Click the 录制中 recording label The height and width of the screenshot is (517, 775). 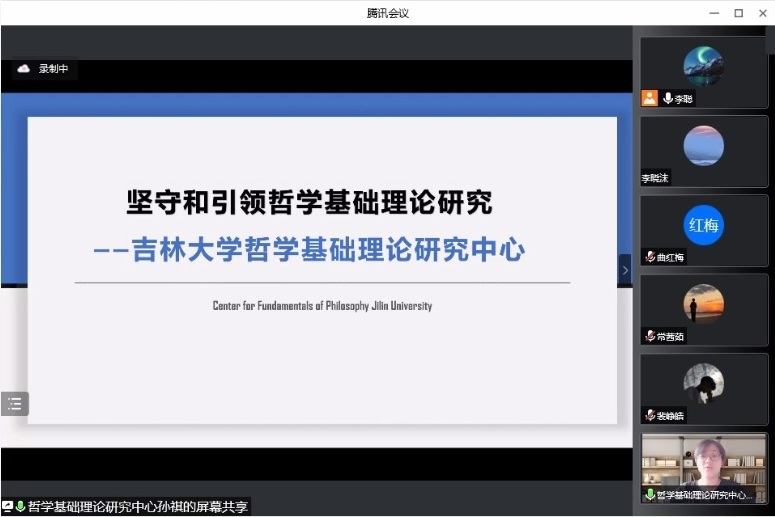(53, 69)
